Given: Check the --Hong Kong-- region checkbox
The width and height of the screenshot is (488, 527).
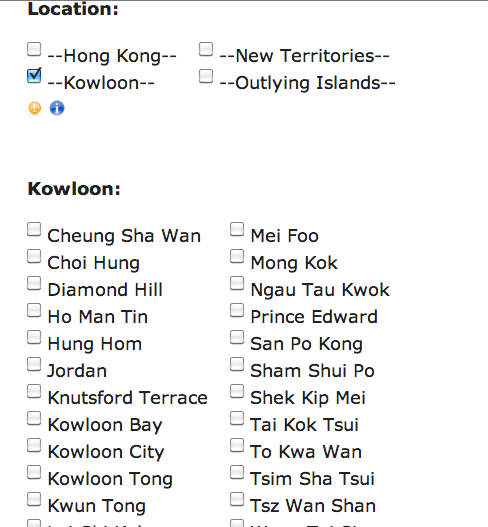Looking at the screenshot, I should [34, 49].
